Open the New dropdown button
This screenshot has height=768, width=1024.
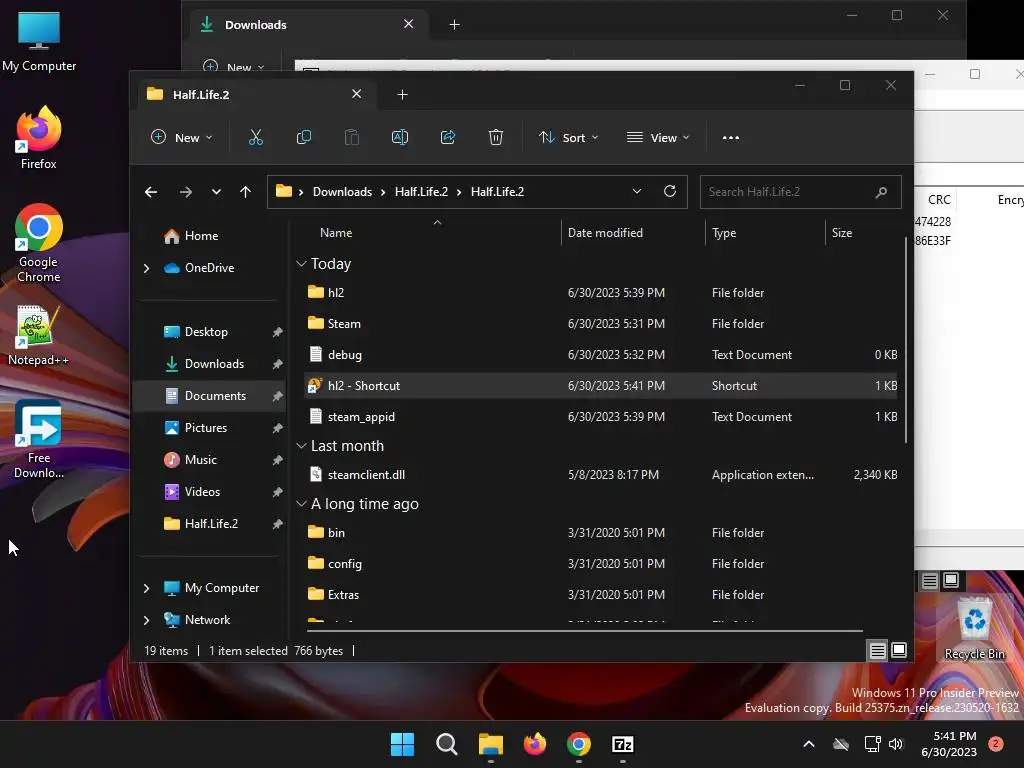click(x=182, y=137)
